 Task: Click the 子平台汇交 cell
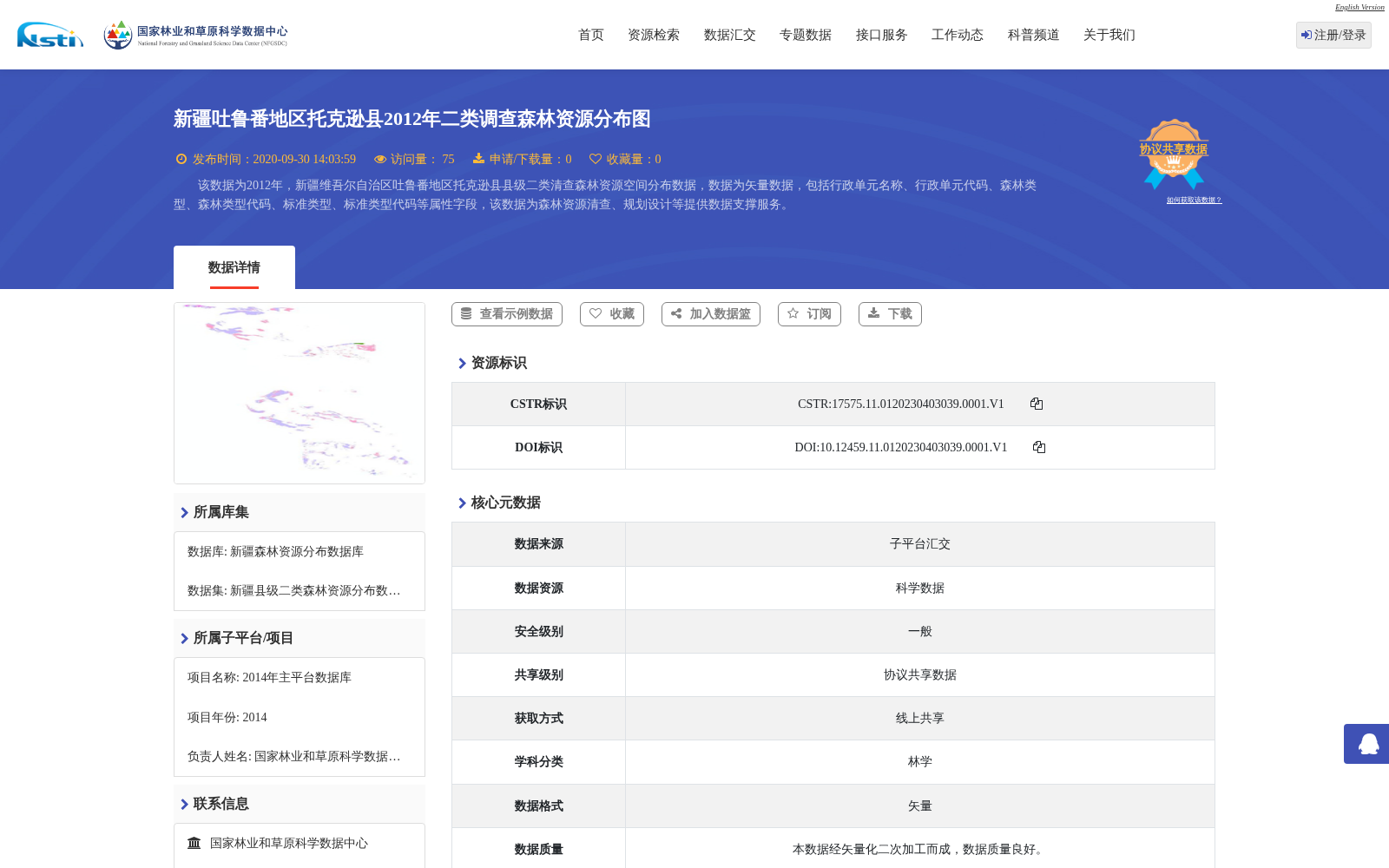tap(920, 544)
